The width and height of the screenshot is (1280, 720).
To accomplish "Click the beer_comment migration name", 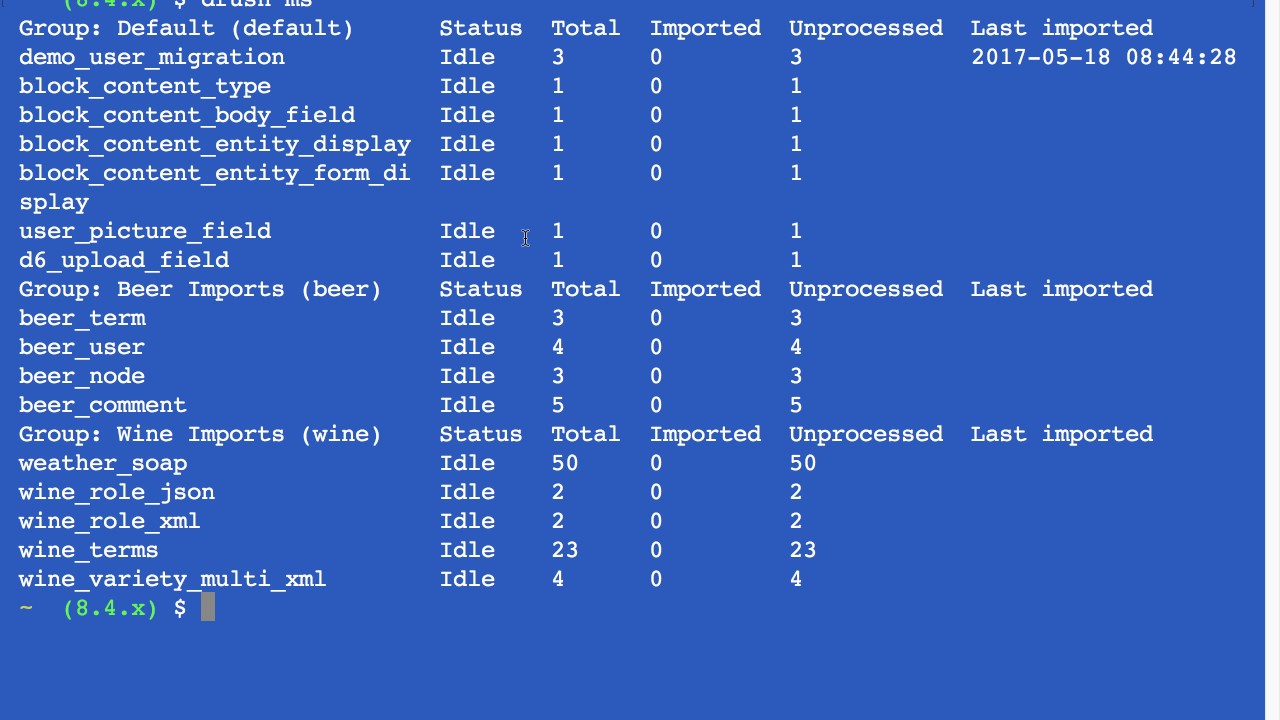I will (102, 405).
